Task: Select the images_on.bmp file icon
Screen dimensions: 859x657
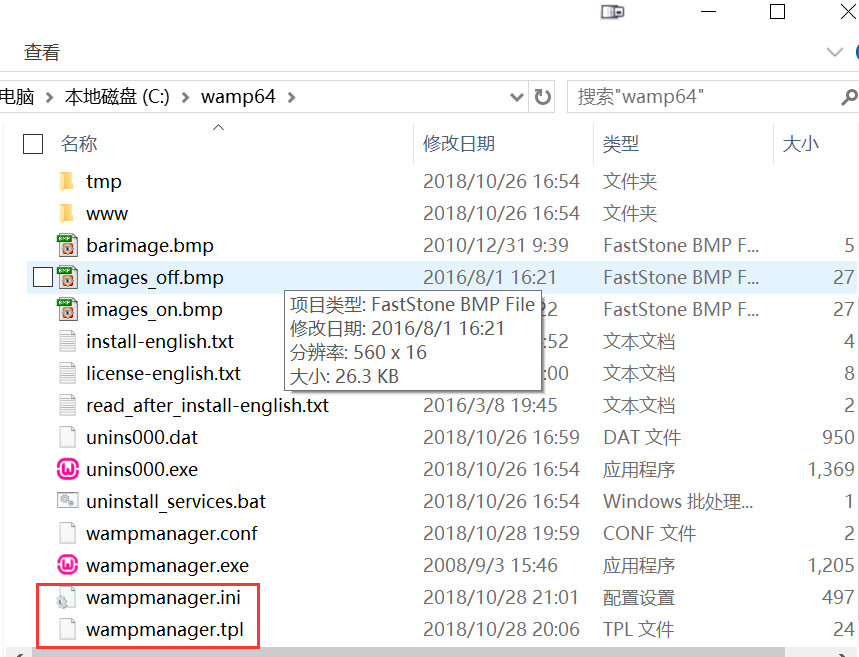Action: (x=66, y=309)
